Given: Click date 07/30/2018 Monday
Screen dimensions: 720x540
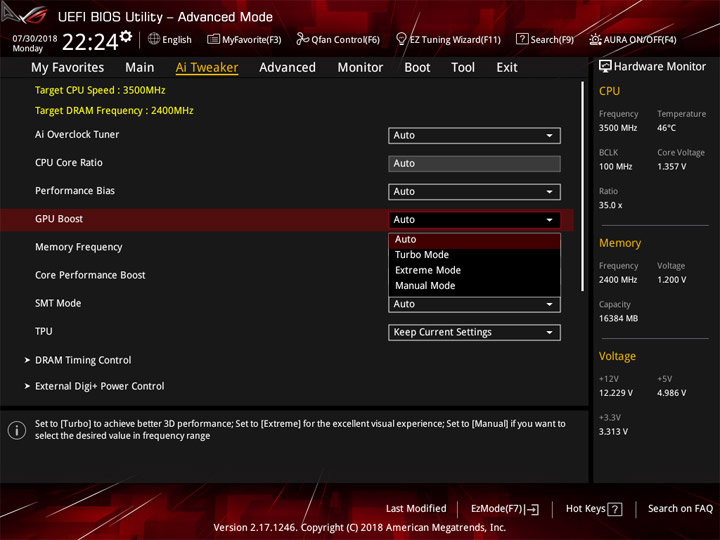Looking at the screenshot, I should click(x=35, y=43).
